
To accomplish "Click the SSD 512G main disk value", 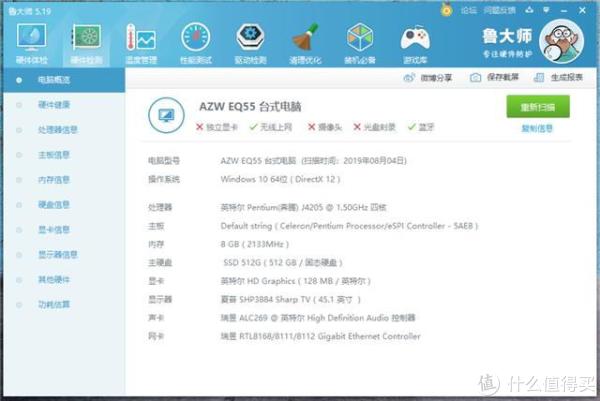I will 283,262.
